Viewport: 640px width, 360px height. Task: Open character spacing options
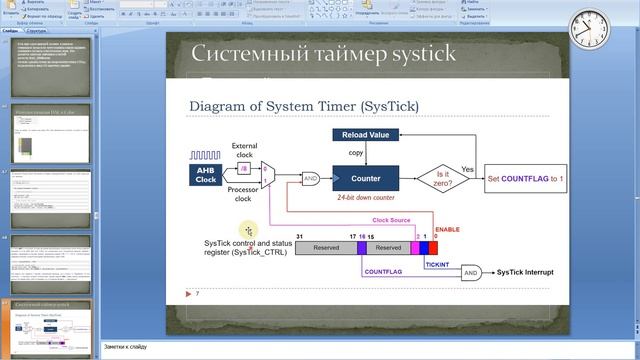[163, 14]
